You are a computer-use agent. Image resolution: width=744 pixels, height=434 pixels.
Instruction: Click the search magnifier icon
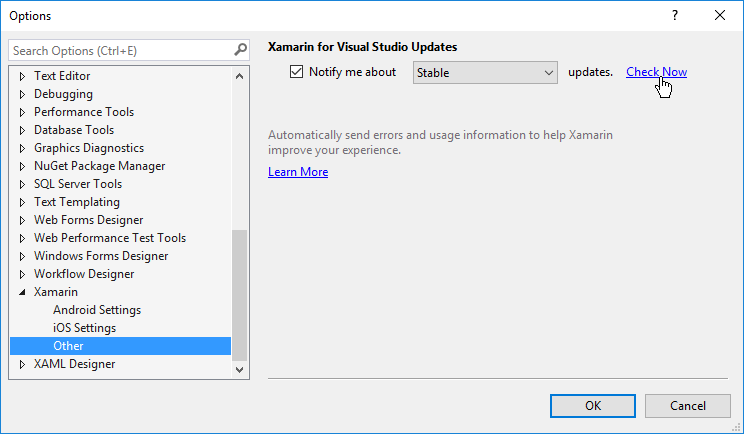tap(241, 49)
